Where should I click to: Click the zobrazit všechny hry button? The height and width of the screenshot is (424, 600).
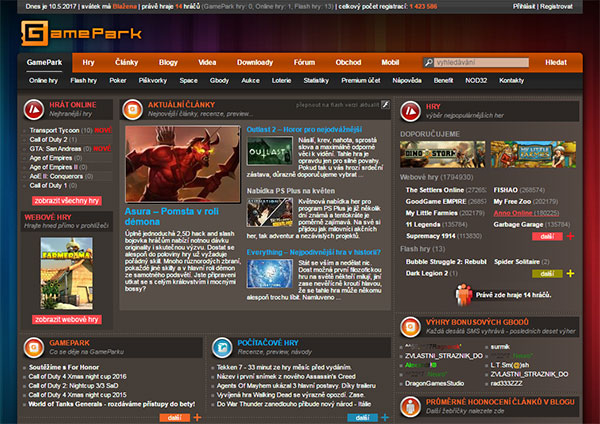pos(67,201)
